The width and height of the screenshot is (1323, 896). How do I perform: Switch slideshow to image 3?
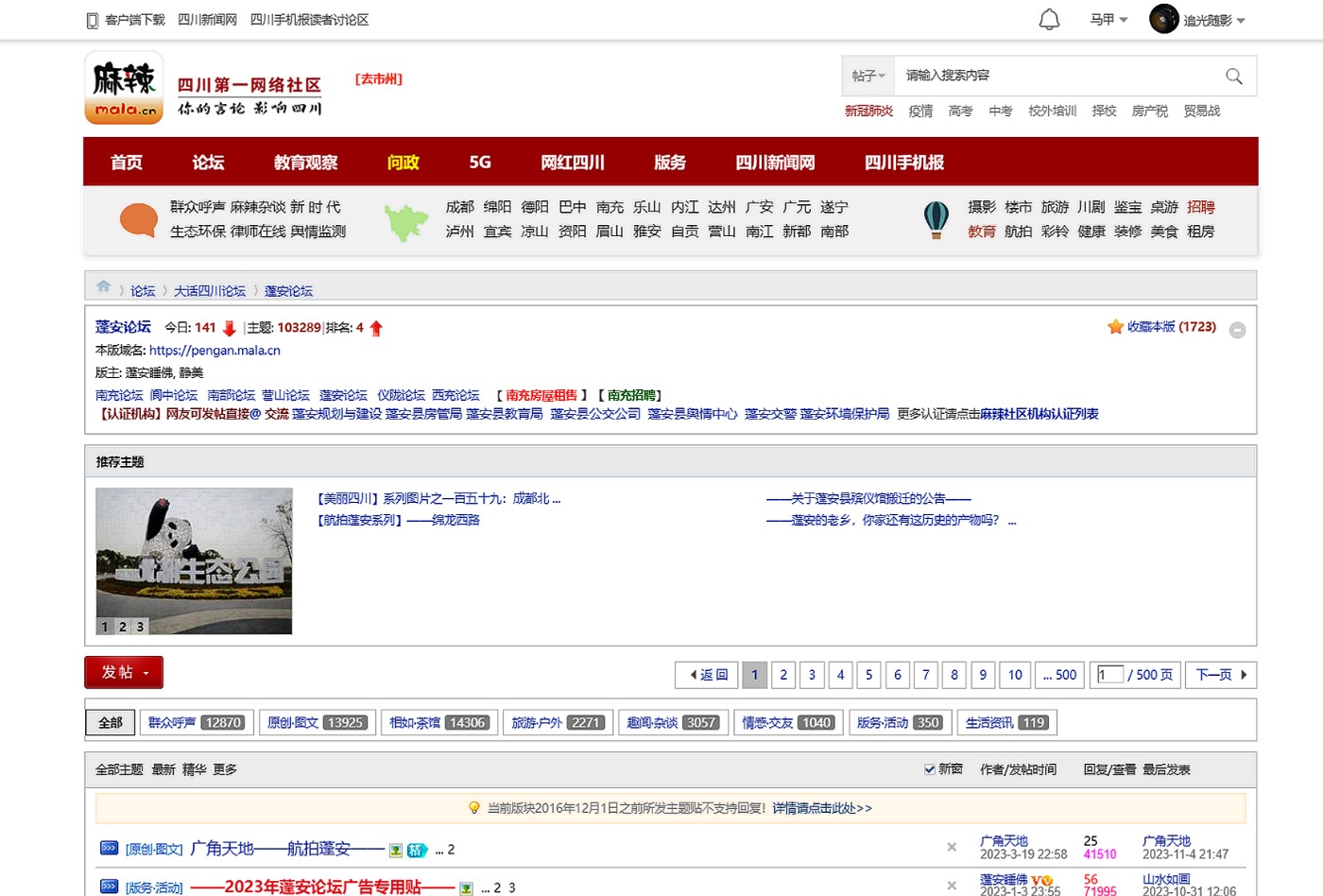140,627
